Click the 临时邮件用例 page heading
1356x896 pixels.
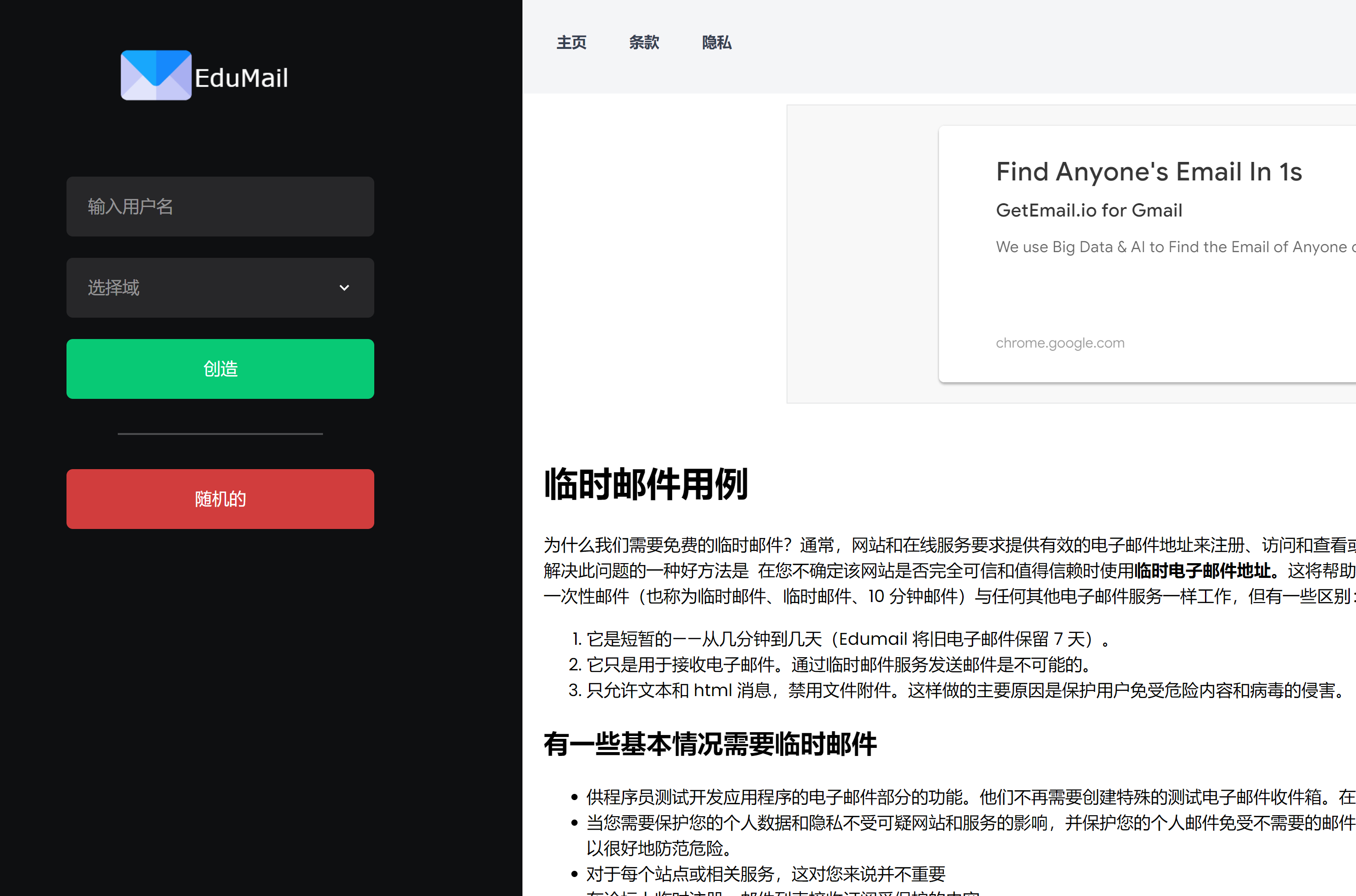[646, 484]
